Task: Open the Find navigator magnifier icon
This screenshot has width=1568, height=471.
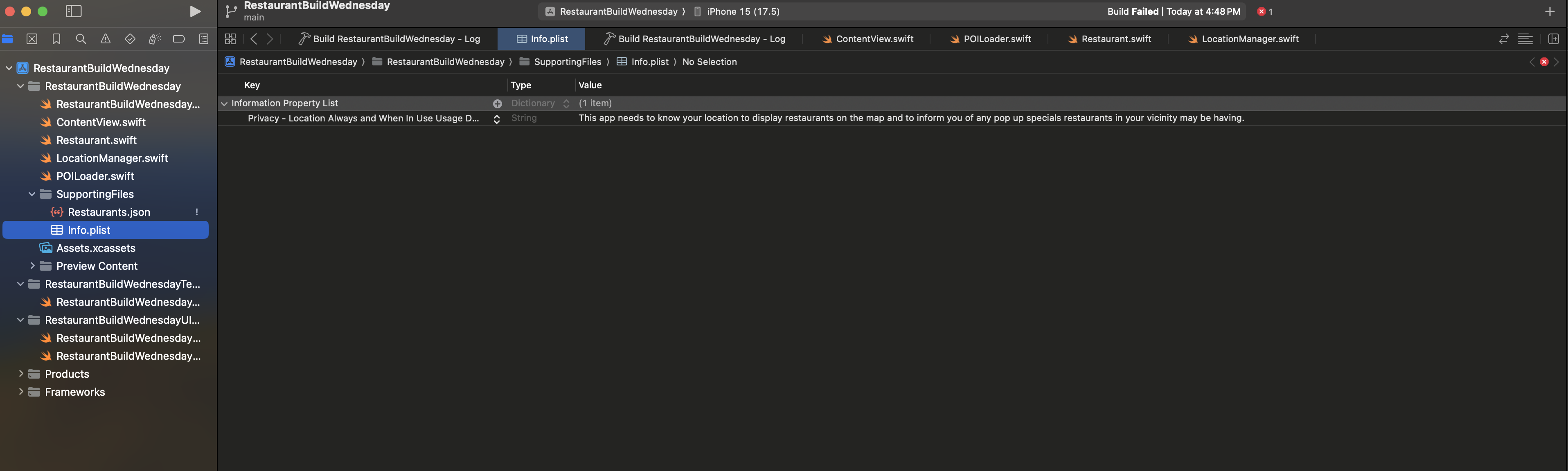Action: [x=81, y=39]
